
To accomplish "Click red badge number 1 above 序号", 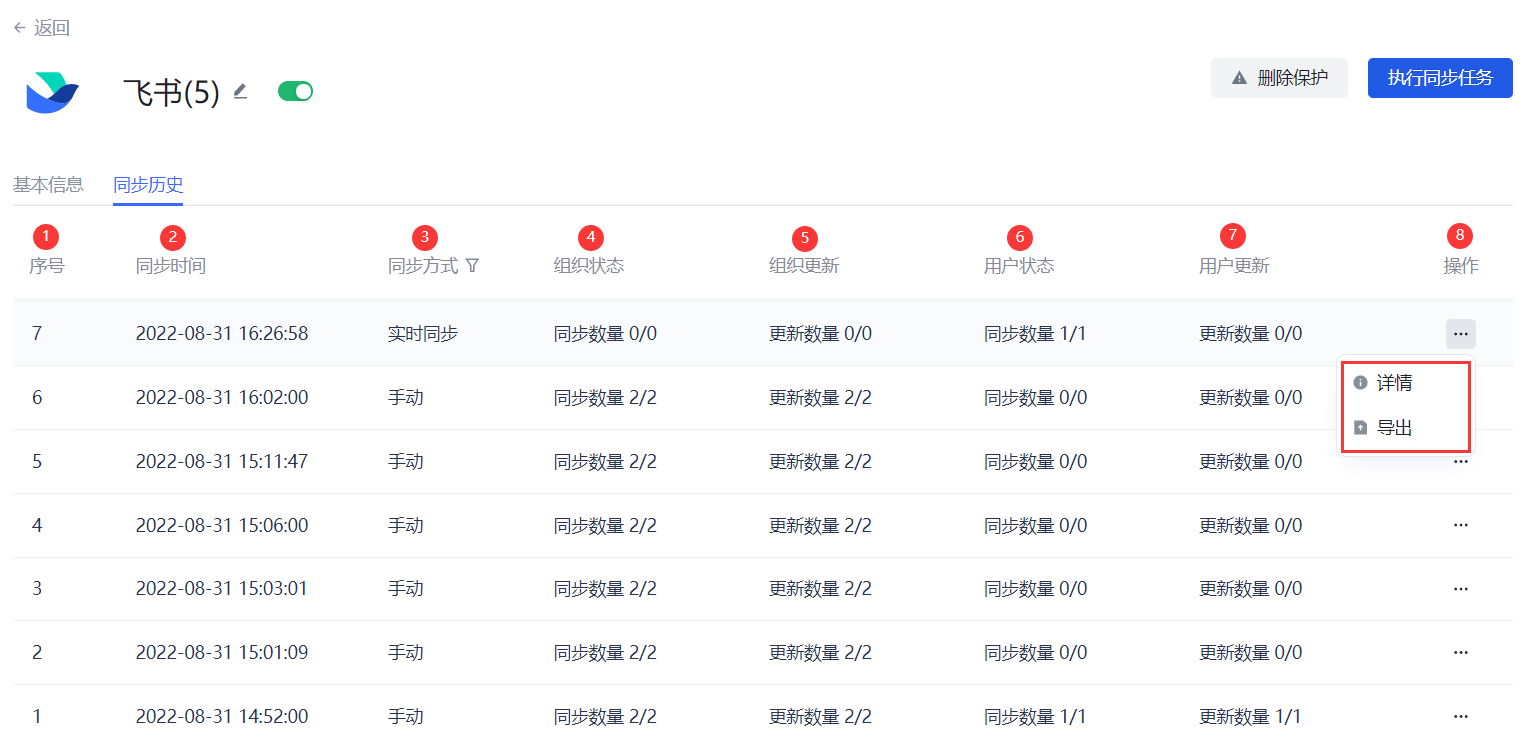I will [46, 237].
